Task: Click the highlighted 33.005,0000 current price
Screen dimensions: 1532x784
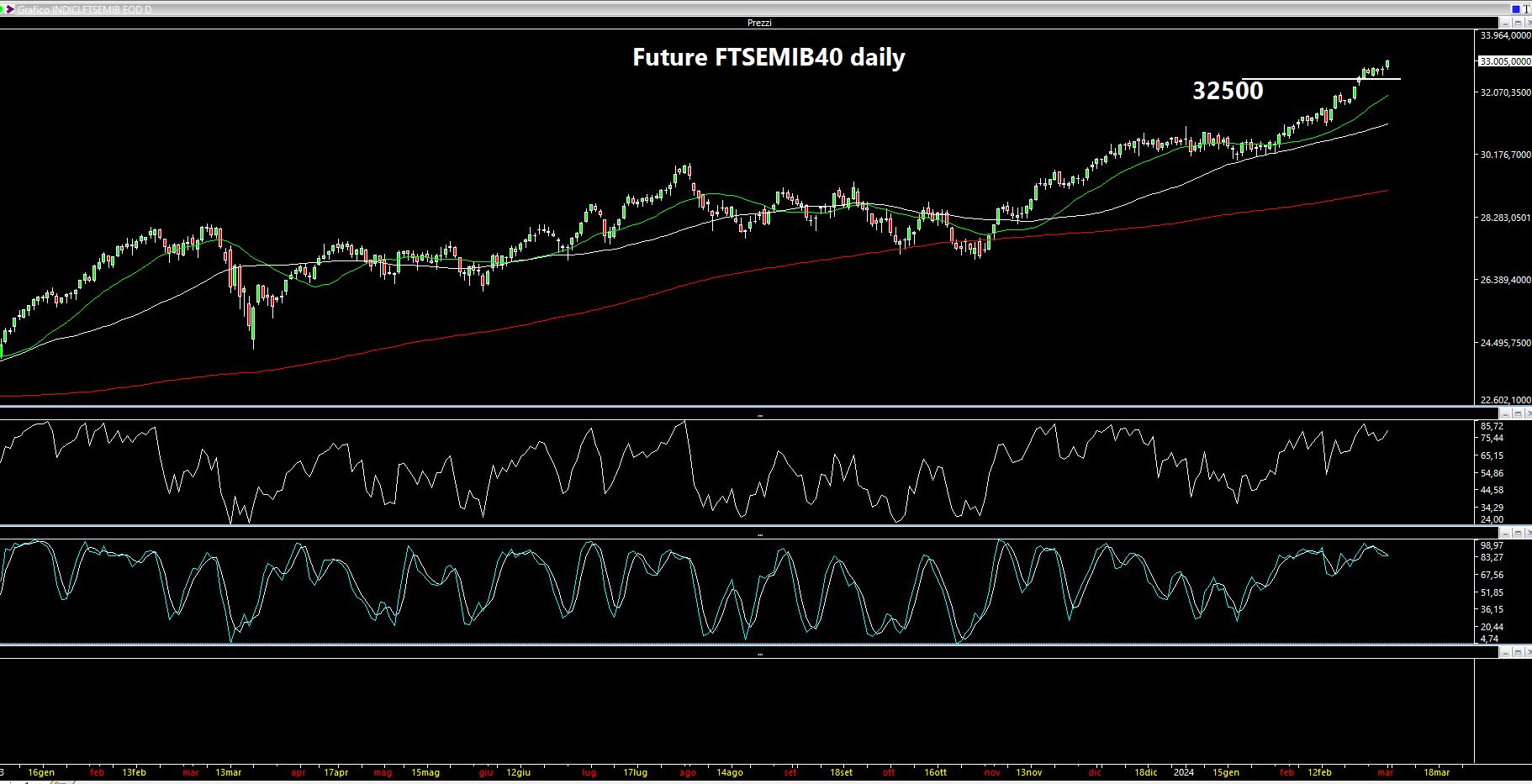Action: coord(1504,61)
